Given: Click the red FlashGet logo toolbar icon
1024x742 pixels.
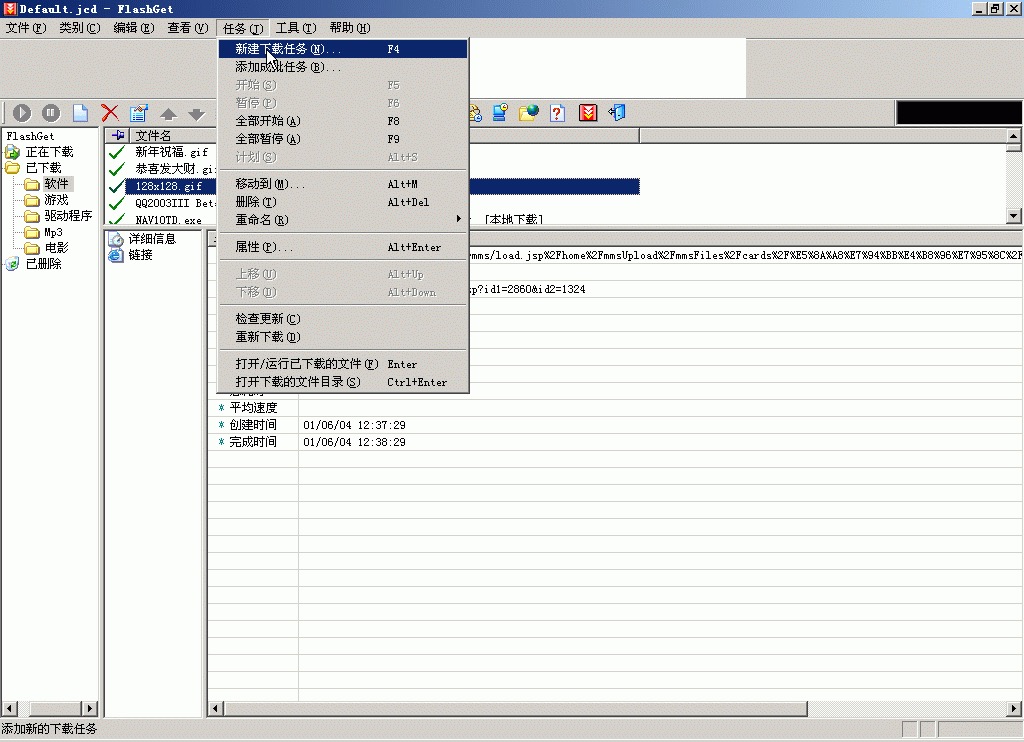Looking at the screenshot, I should pos(588,113).
